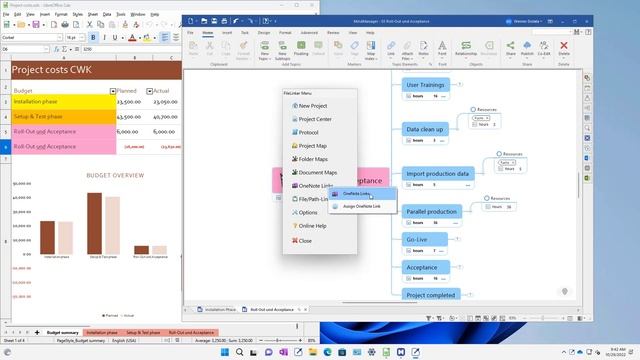Click the Microsoft Edge icon on taskbar
640x360 pixels.
(327, 352)
